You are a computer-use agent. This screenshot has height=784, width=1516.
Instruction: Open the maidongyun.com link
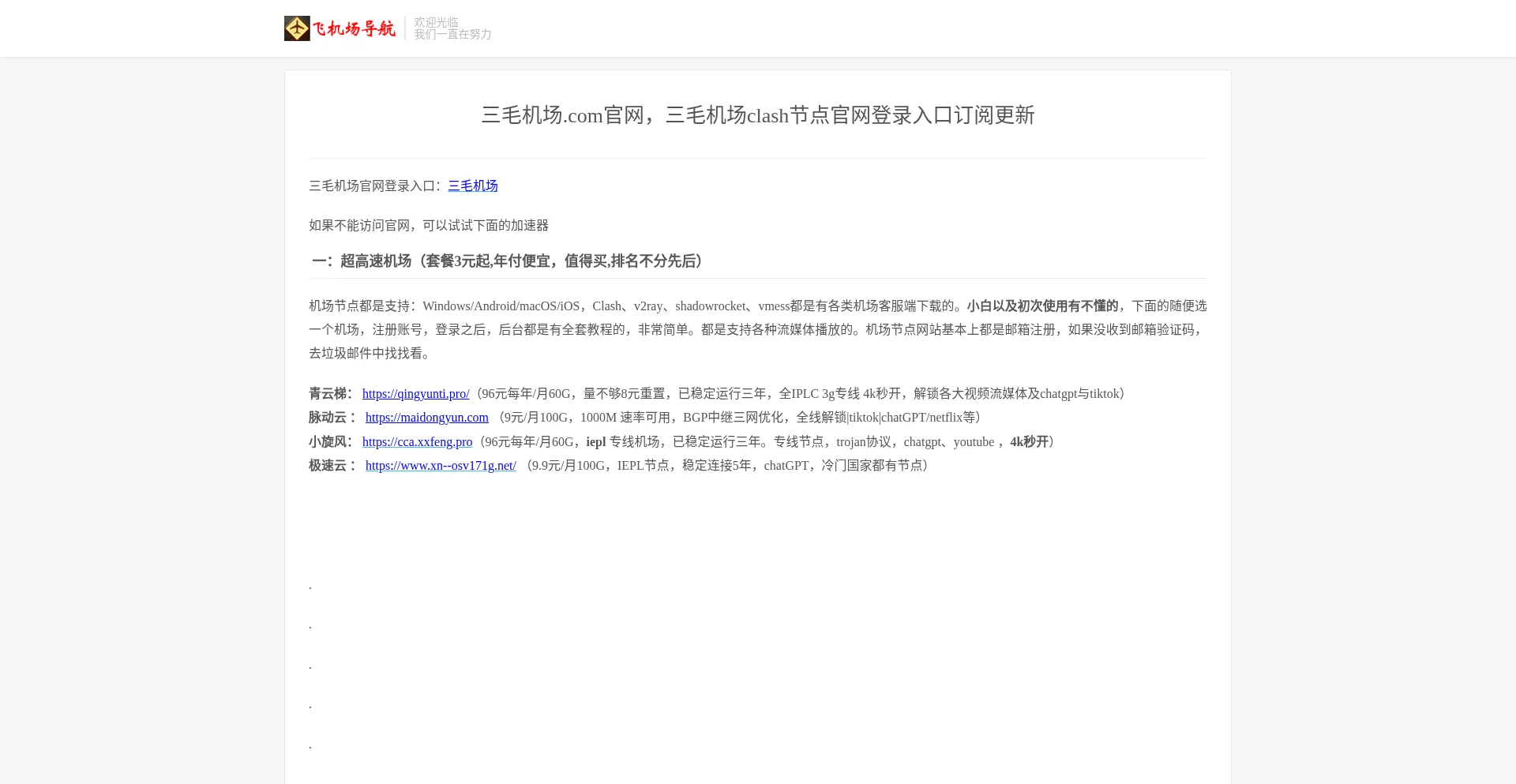click(x=427, y=417)
